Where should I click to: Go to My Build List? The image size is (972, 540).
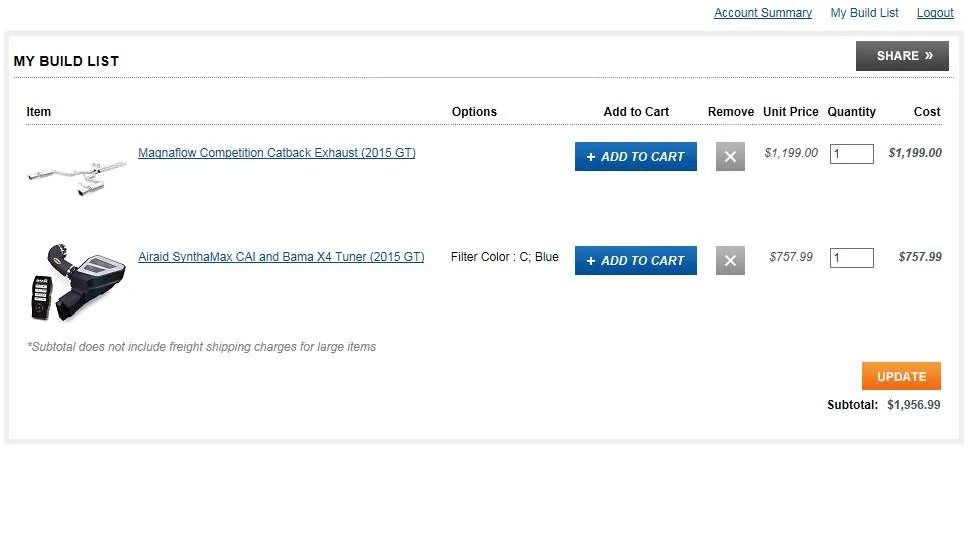pos(864,13)
